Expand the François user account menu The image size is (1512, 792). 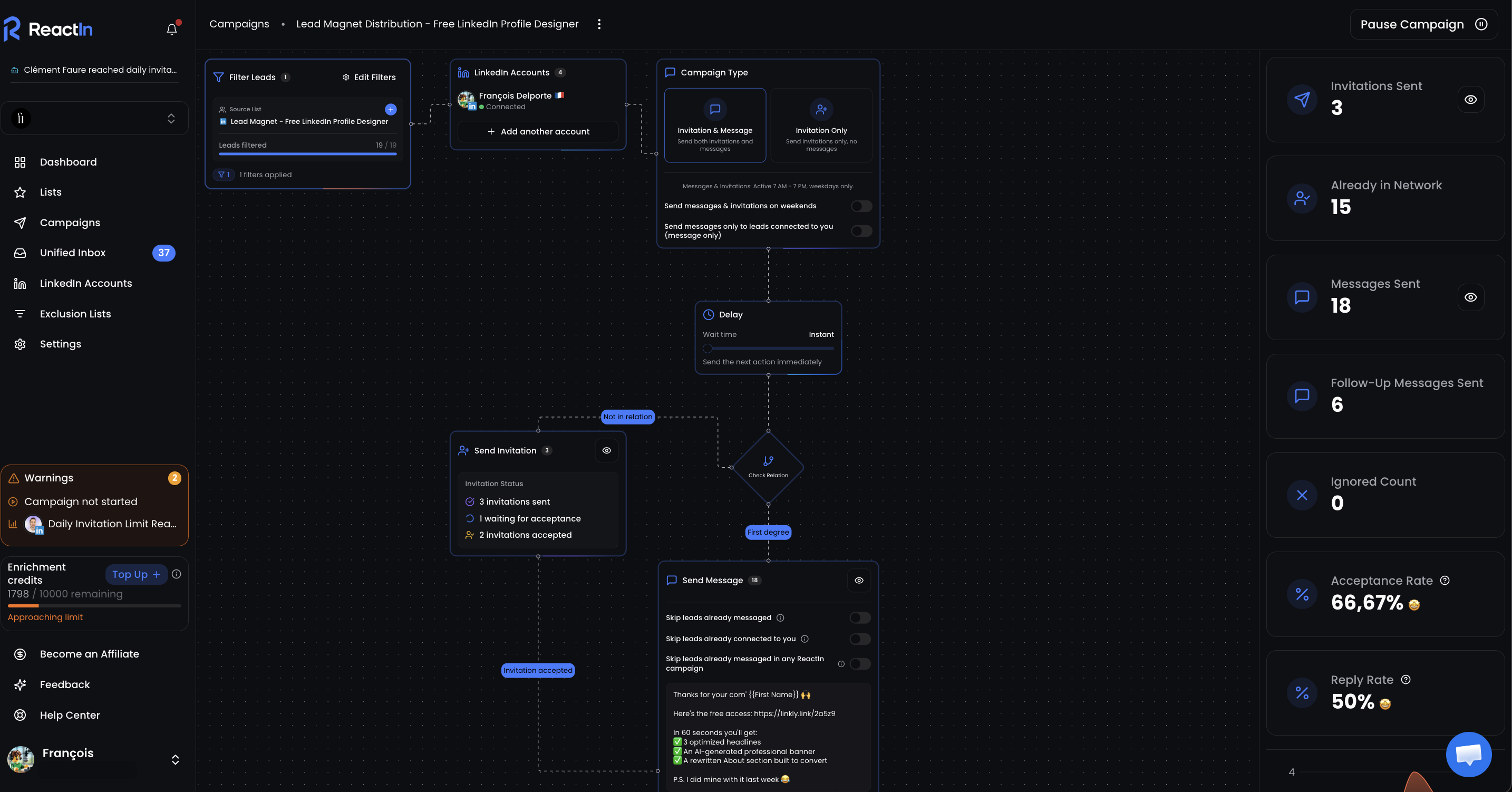coord(175,759)
